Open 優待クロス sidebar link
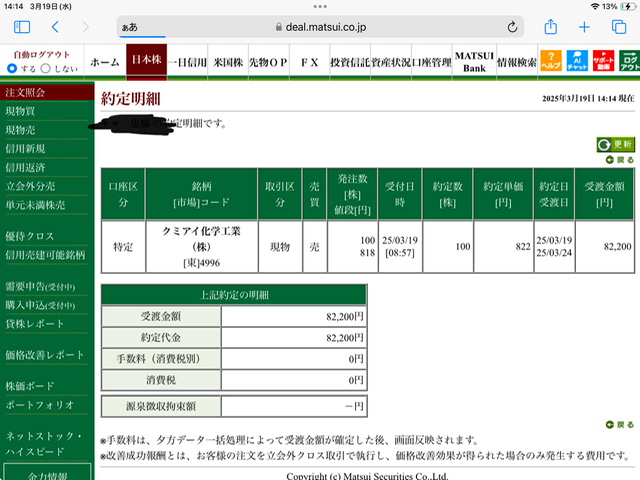Image resolution: width=640 pixels, height=480 pixels. pos(30,236)
